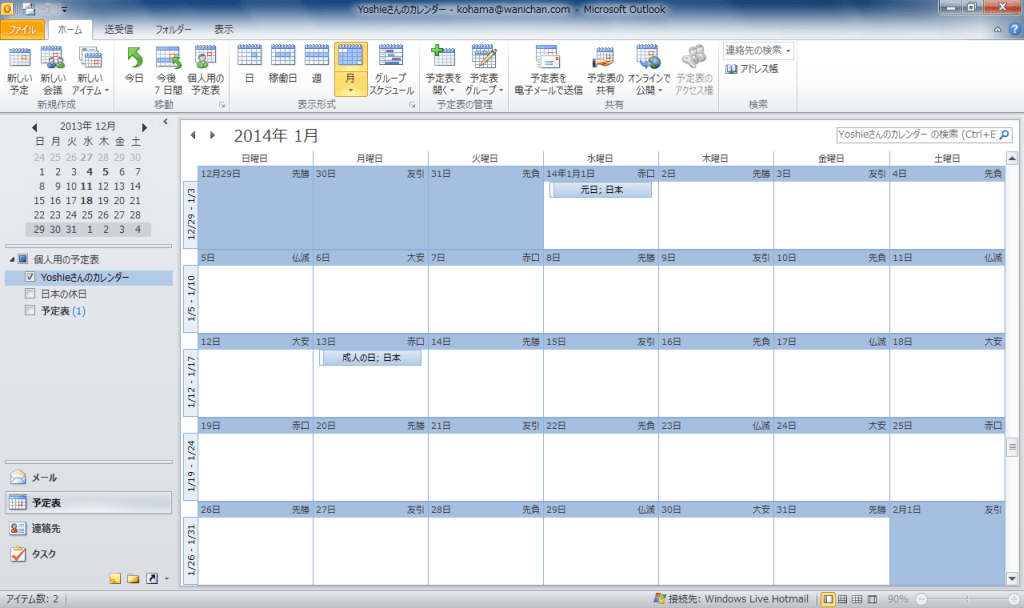Uncheck Yoshieさんのカレンダー checkbox
This screenshot has height=608, width=1024.
point(29,277)
